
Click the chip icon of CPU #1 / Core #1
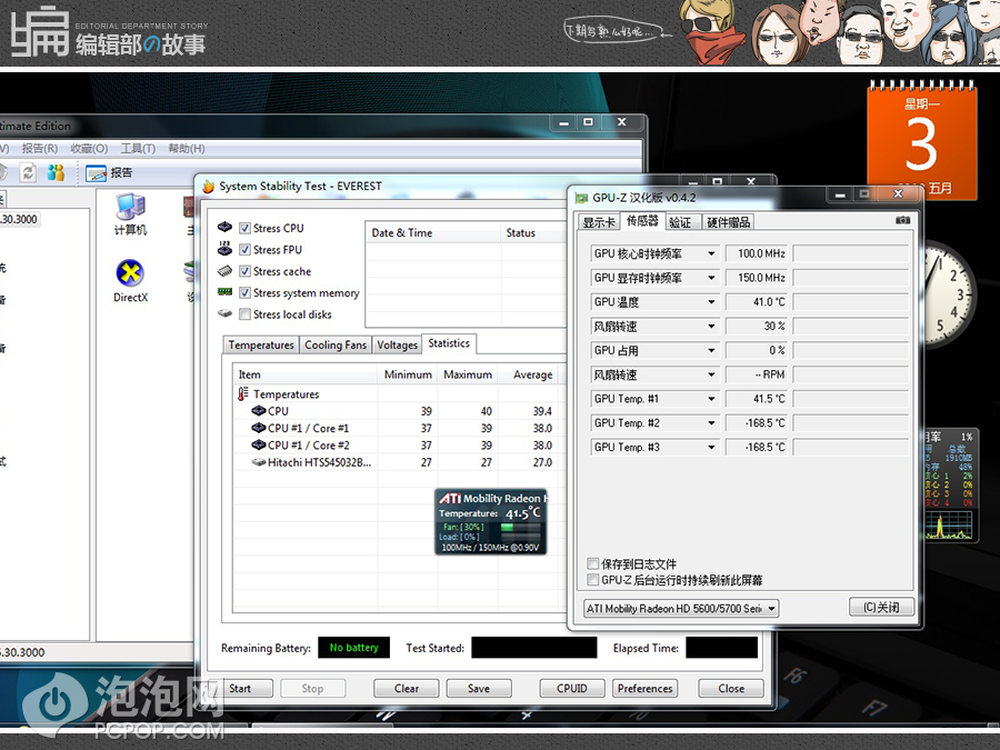258,428
